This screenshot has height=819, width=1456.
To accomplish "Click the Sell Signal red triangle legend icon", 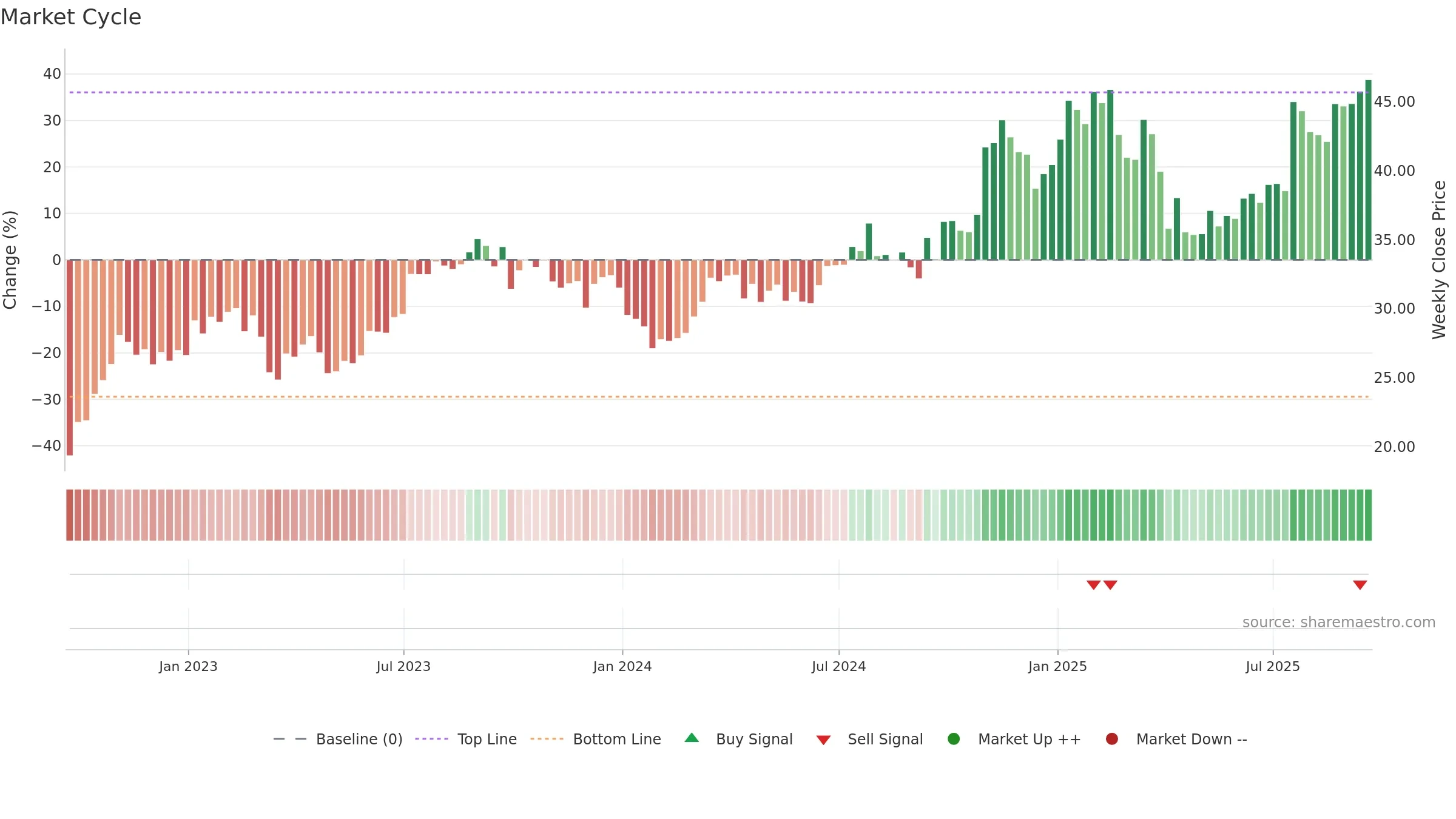I will click(x=823, y=740).
